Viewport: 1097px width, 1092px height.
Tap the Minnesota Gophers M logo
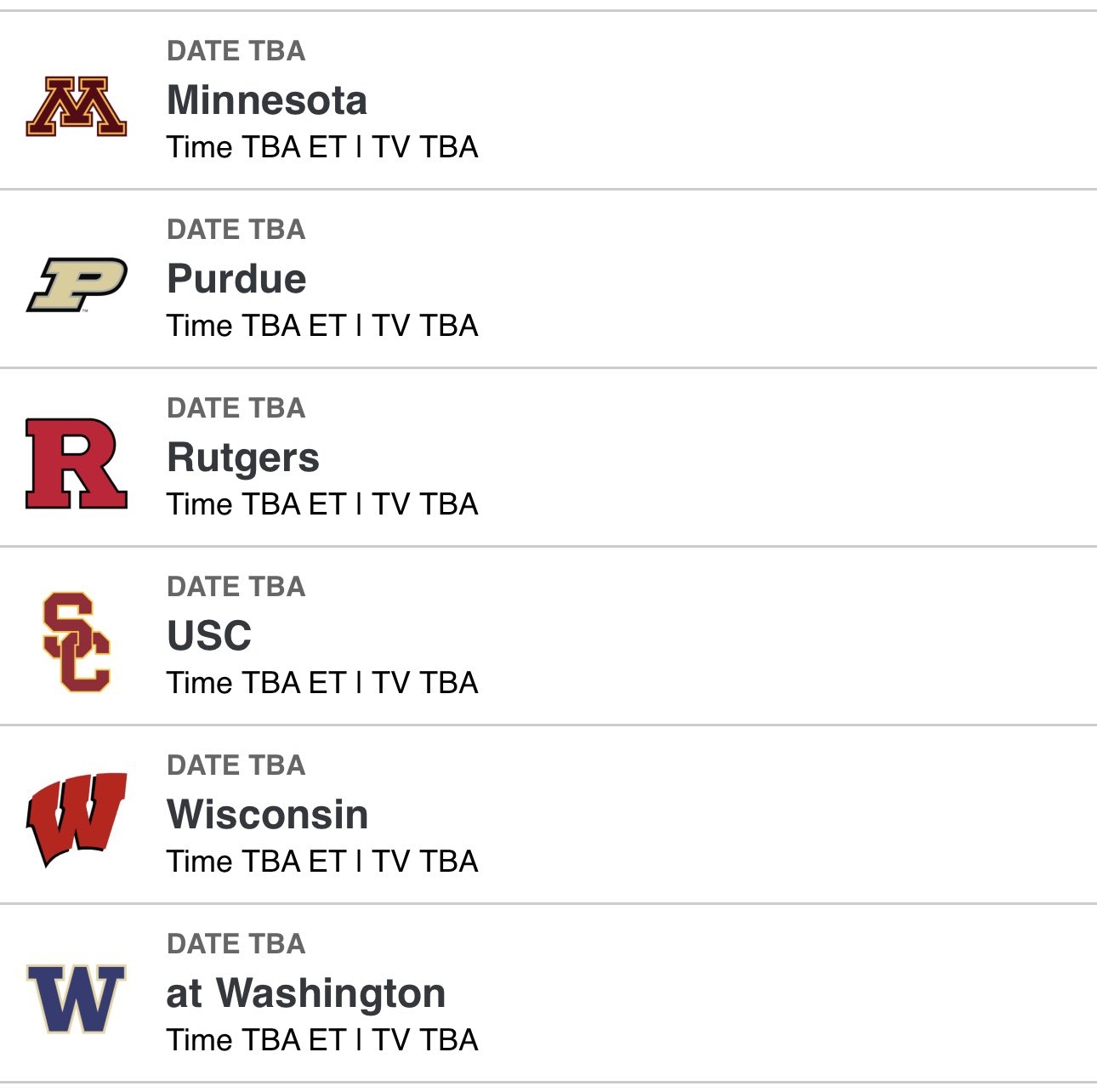pyautogui.click(x=77, y=107)
